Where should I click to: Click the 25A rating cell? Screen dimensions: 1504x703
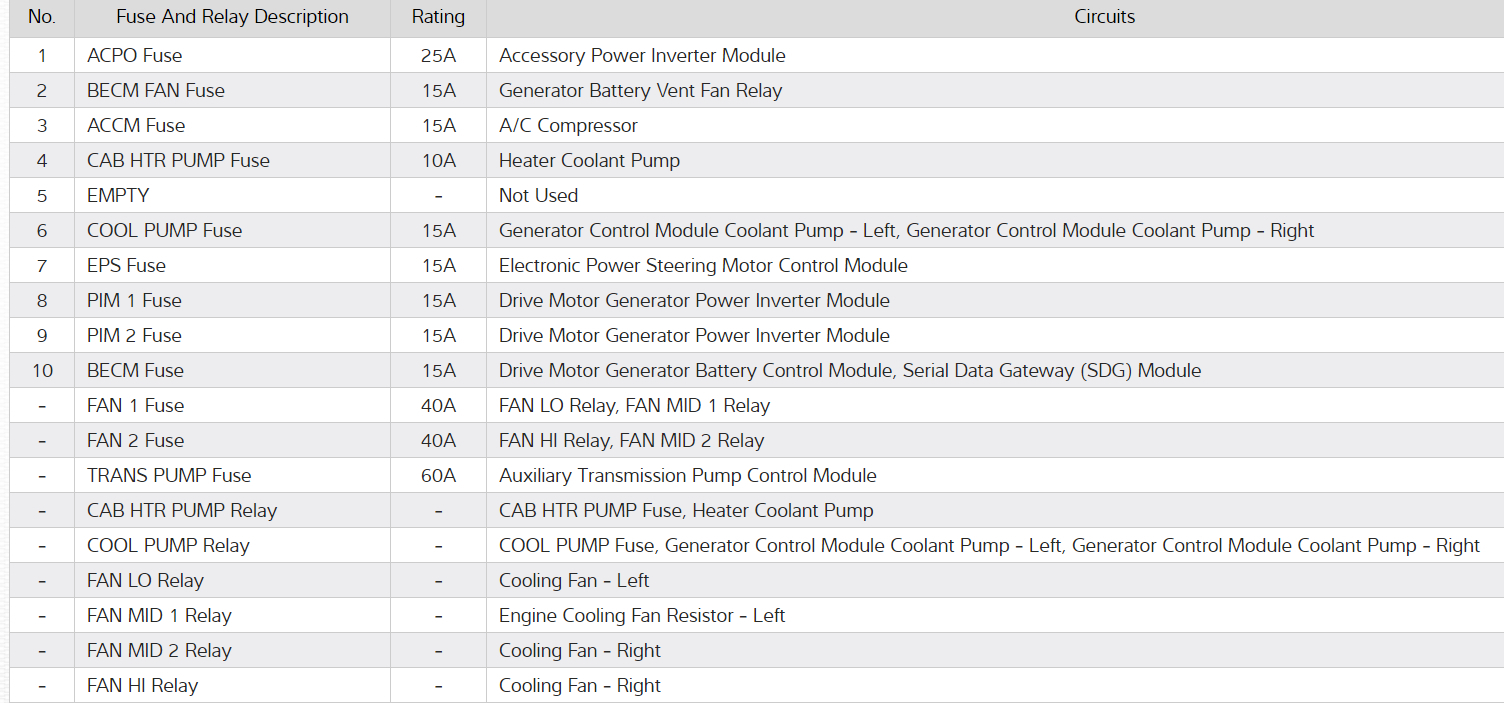click(x=438, y=55)
